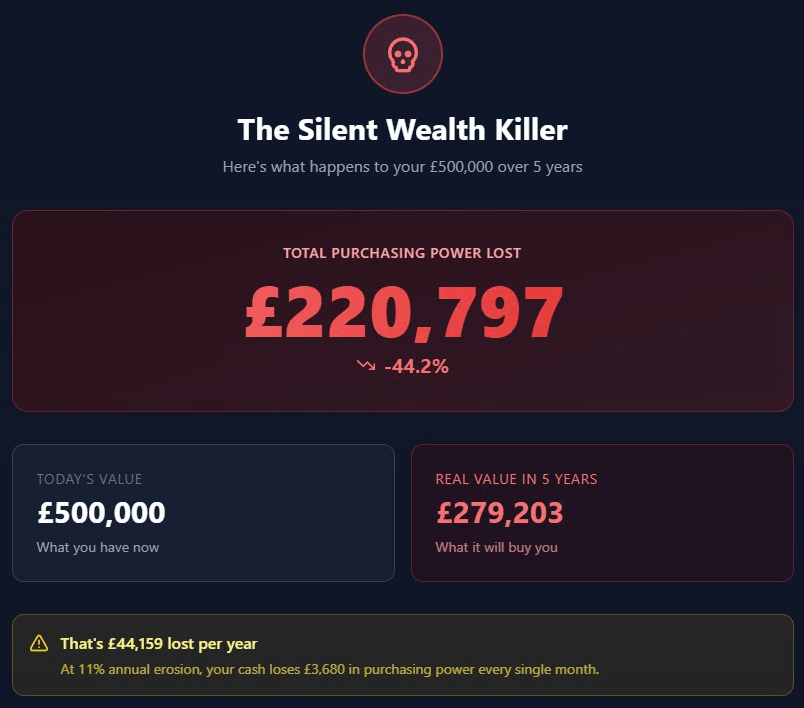Click the "Today's Value" label
This screenshot has height=708, width=804.
click(x=89, y=480)
